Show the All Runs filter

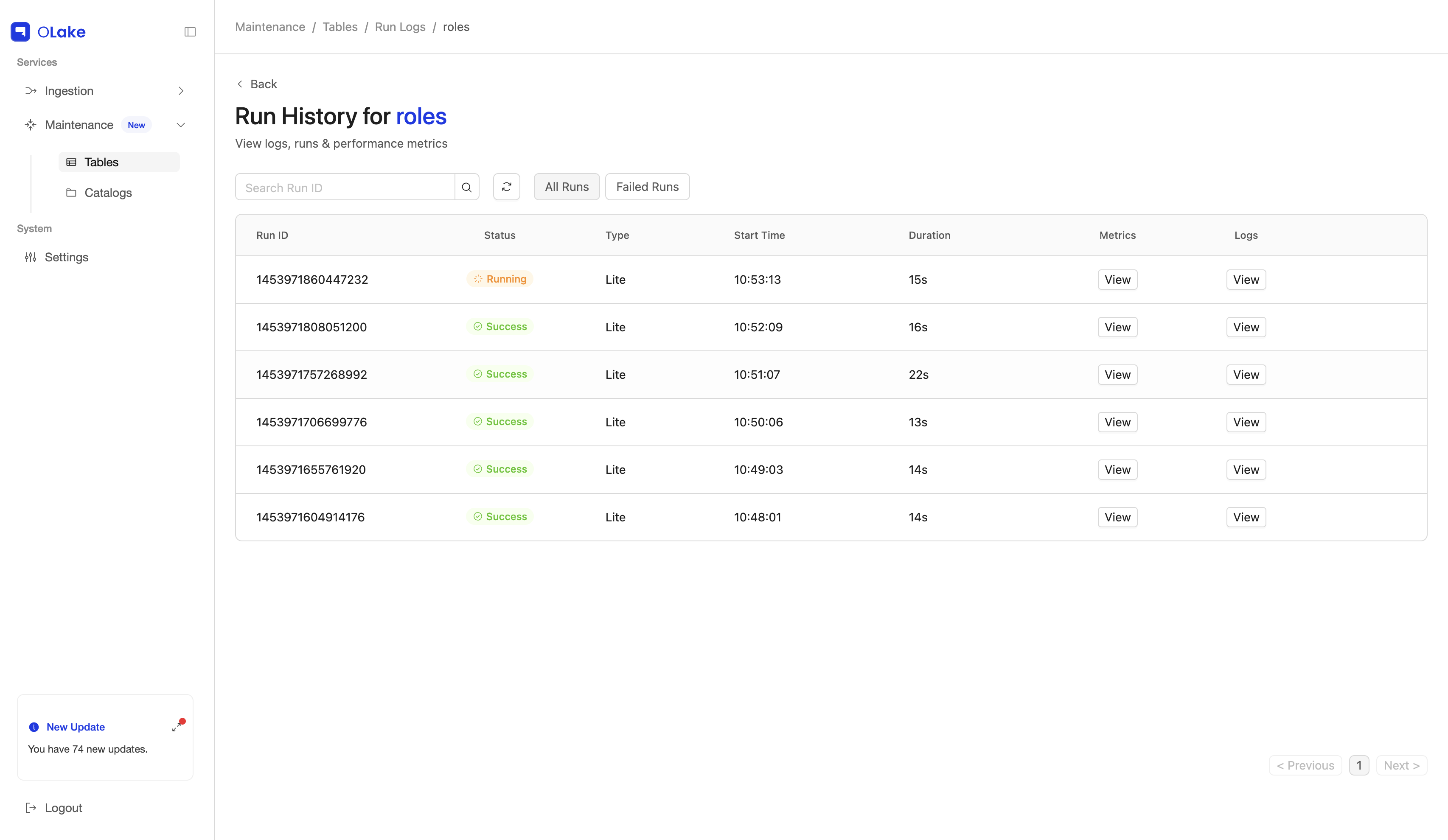(566, 187)
